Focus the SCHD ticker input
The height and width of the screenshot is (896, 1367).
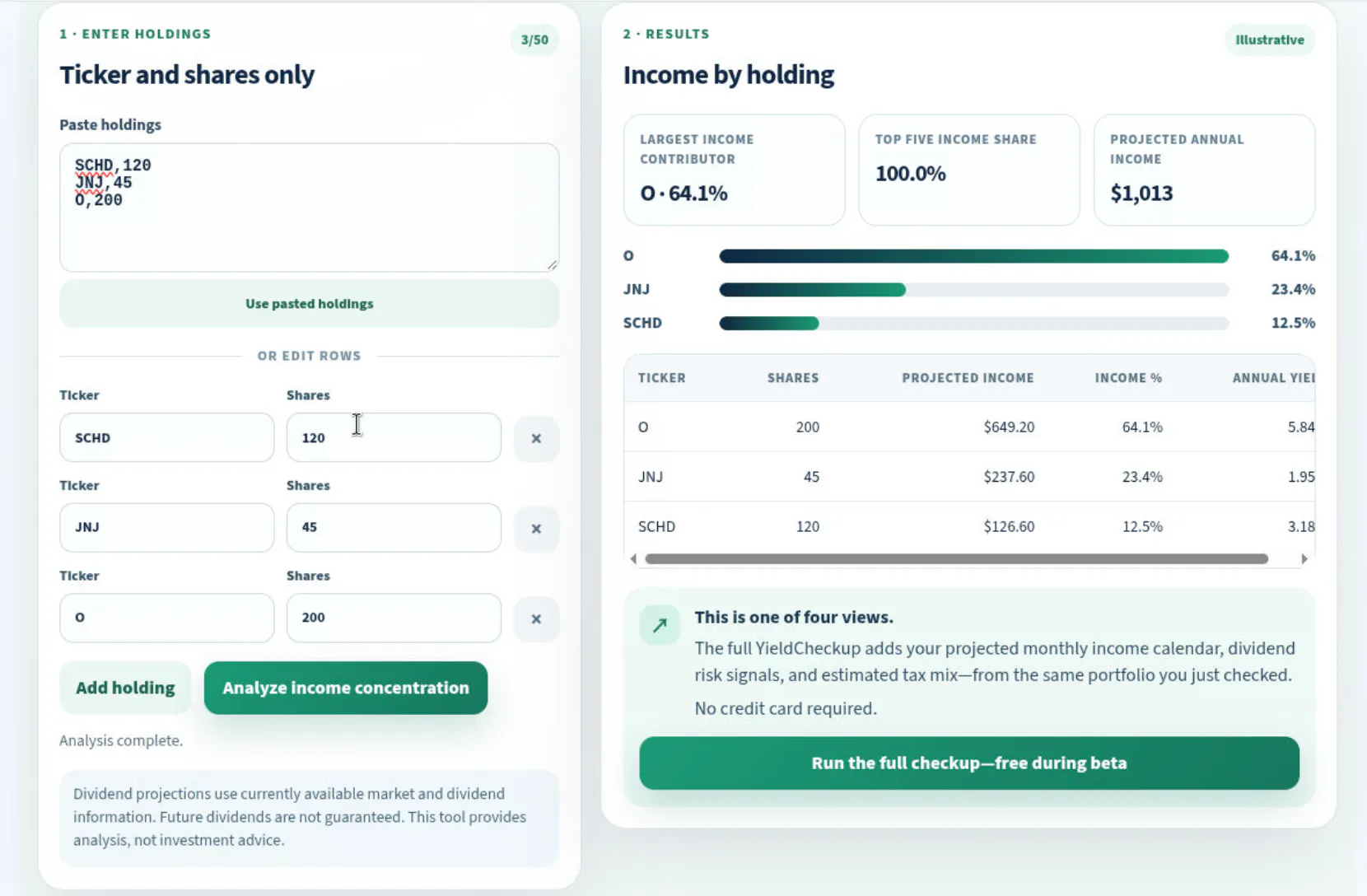pyautogui.click(x=166, y=437)
